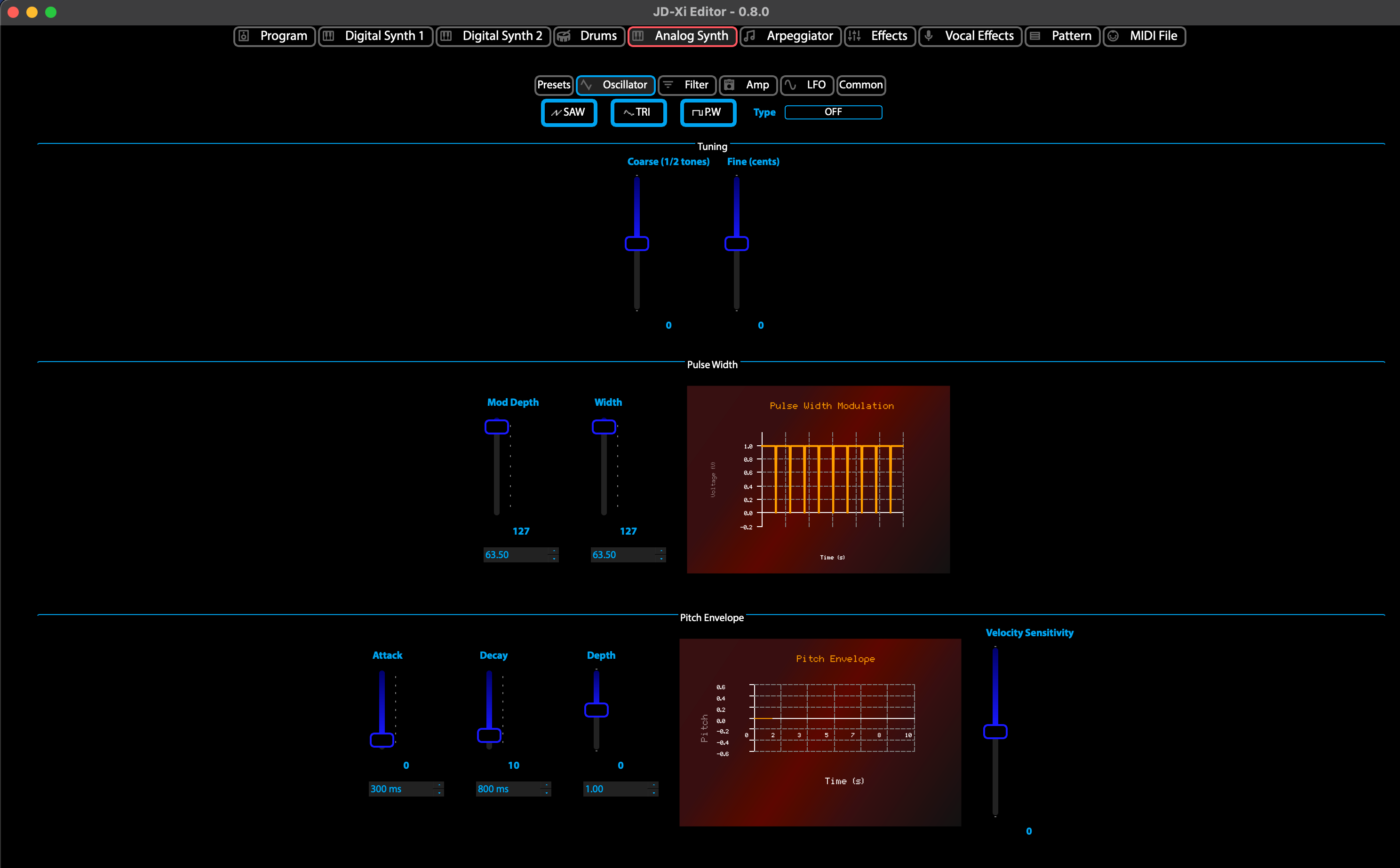This screenshot has height=868, width=1400.
Task: Click the Program tab icon
Action: (x=244, y=36)
